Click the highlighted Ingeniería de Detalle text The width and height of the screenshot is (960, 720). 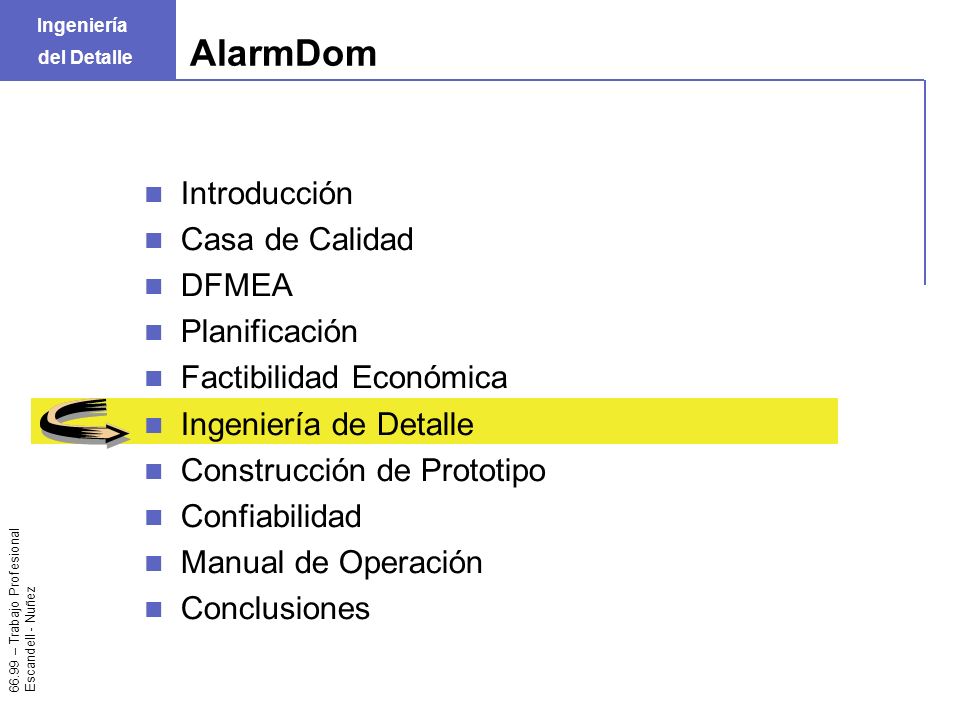[x=328, y=424]
